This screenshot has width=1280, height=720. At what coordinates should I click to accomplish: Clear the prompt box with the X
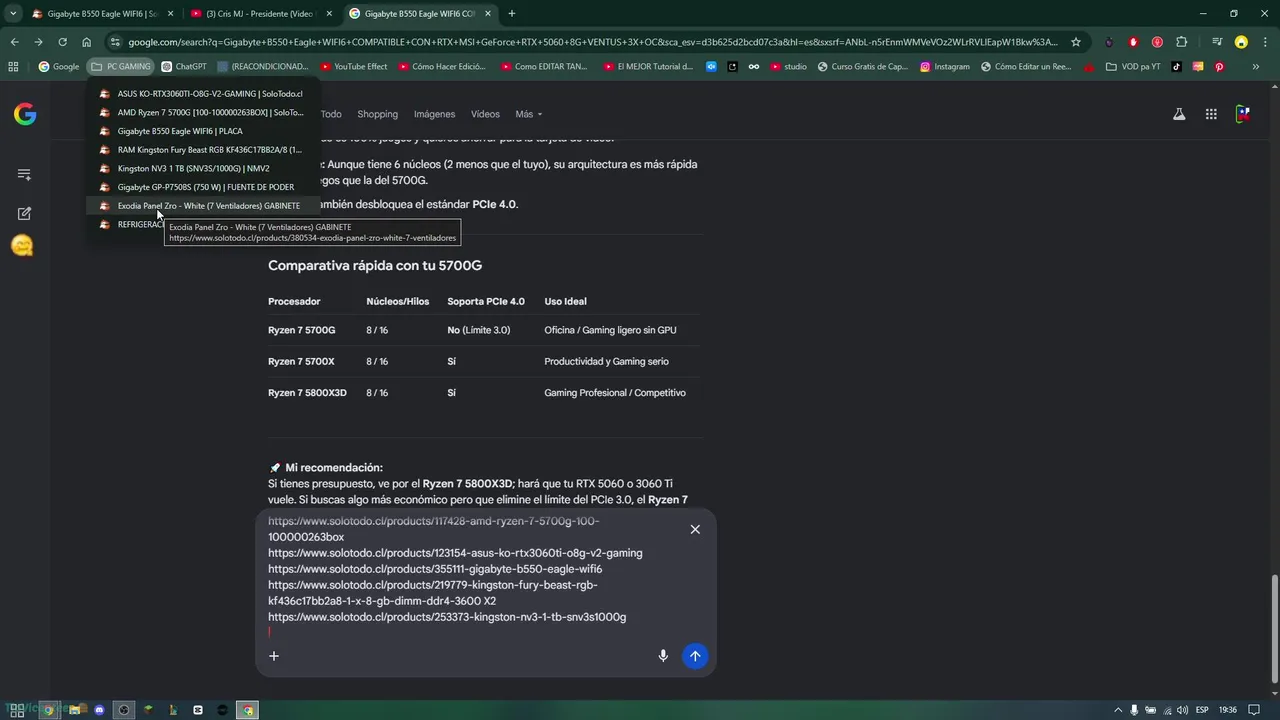(695, 529)
